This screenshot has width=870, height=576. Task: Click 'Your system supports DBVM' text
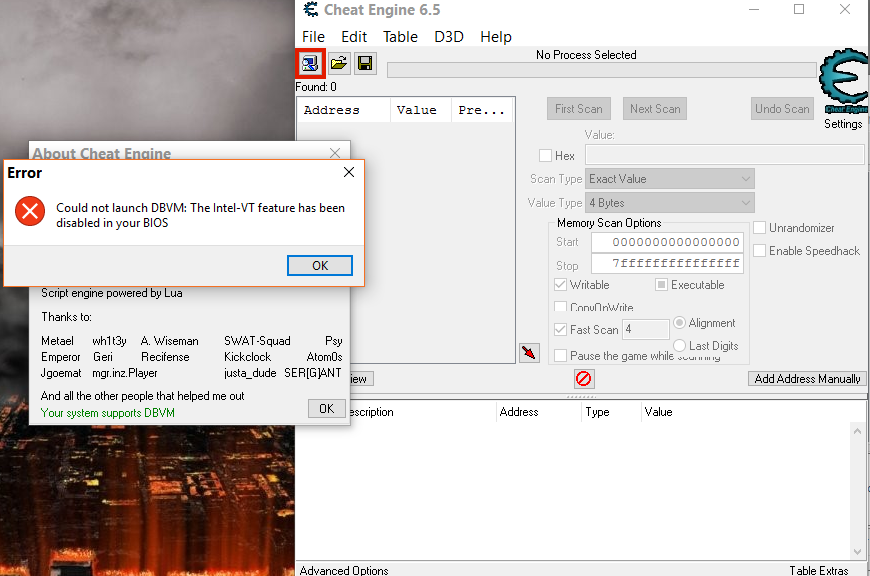pyautogui.click(x=108, y=413)
